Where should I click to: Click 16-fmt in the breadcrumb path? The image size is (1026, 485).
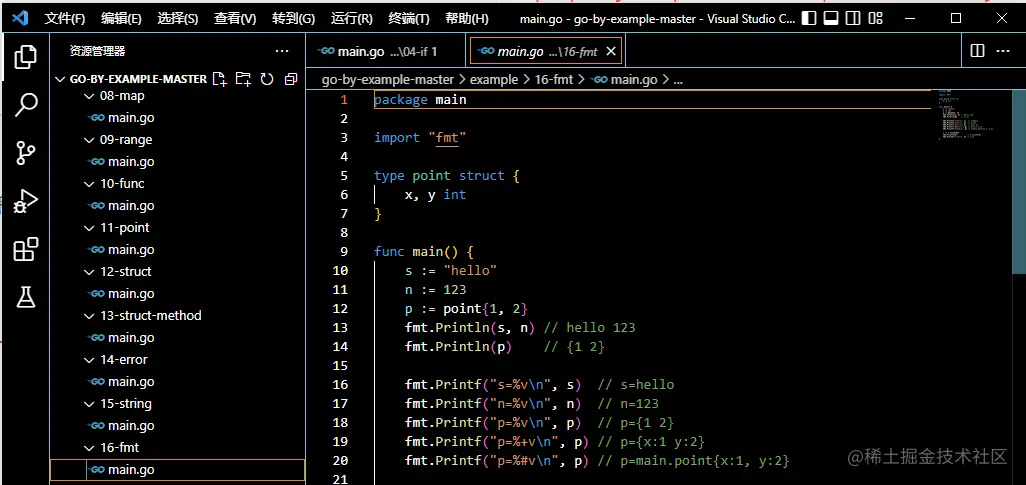554,80
